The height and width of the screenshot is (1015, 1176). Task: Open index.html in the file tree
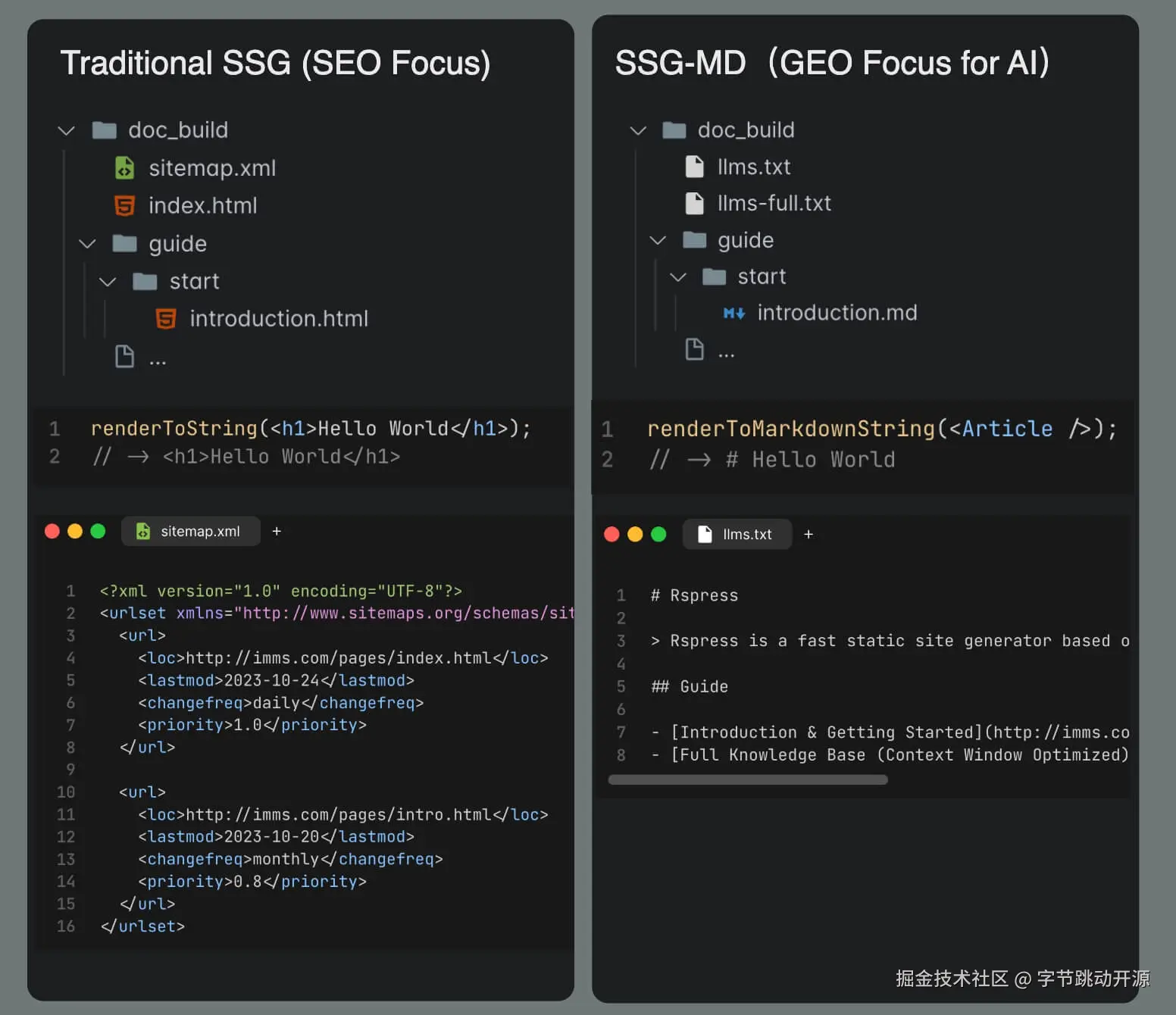[202, 205]
